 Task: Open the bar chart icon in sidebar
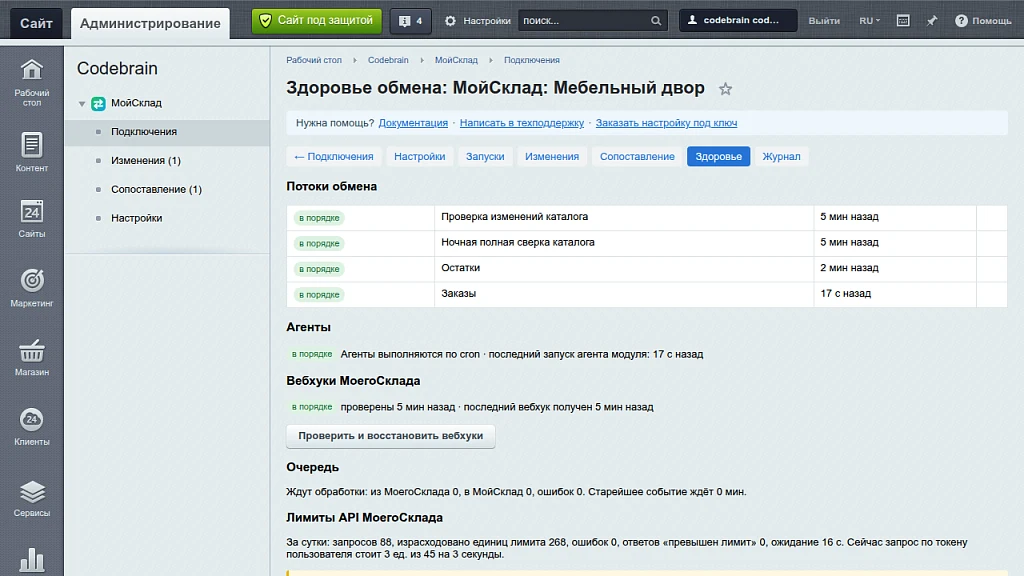[31, 560]
